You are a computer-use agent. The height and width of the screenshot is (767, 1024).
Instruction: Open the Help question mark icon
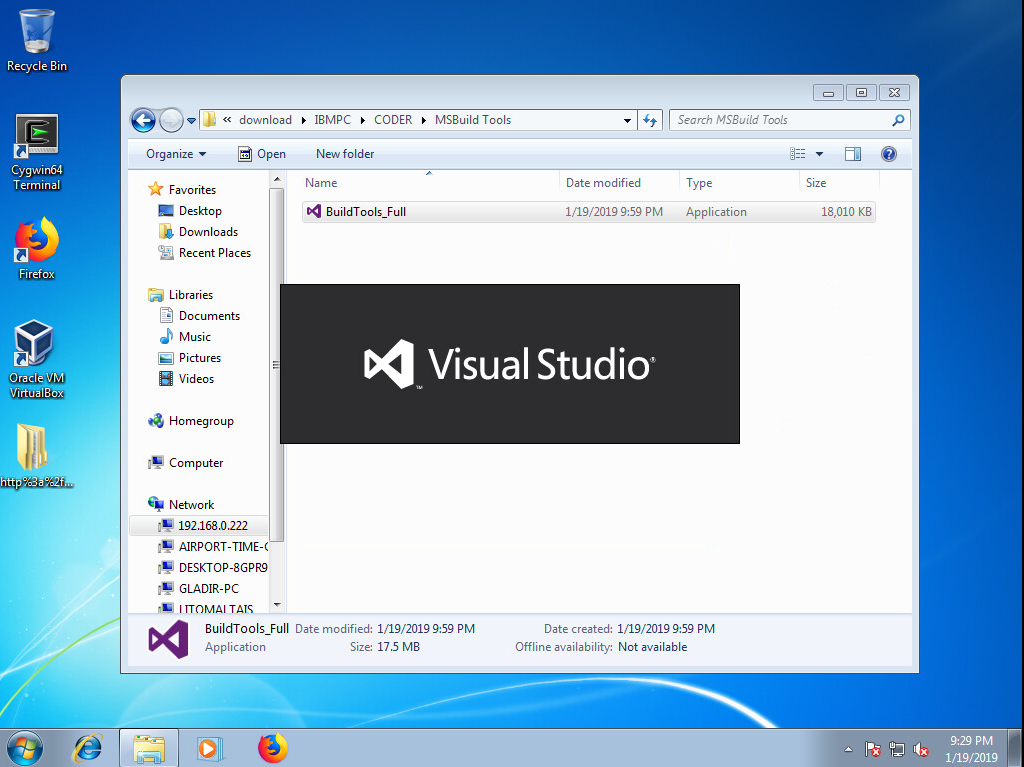[888, 154]
